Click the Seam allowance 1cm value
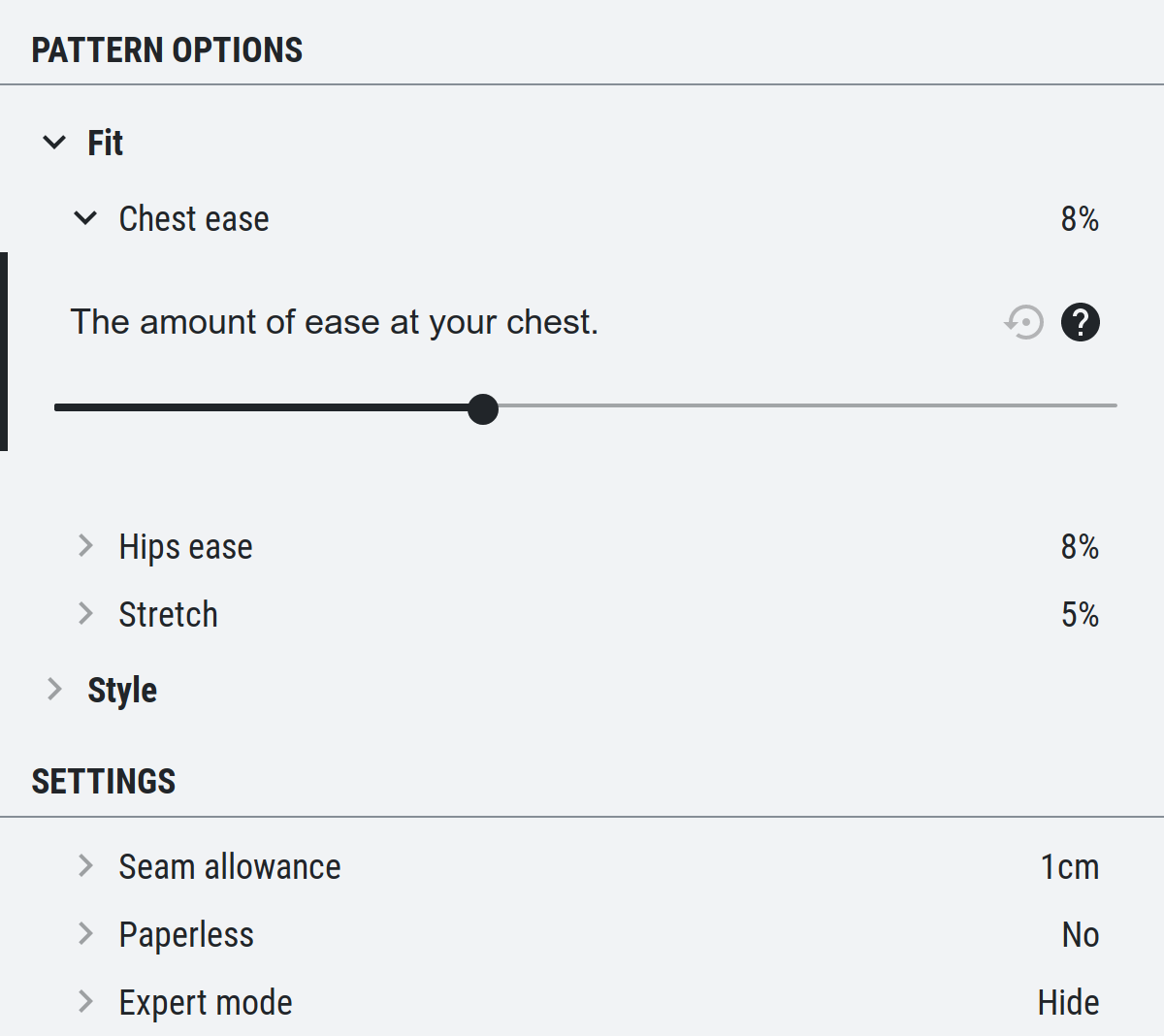 point(1070,866)
